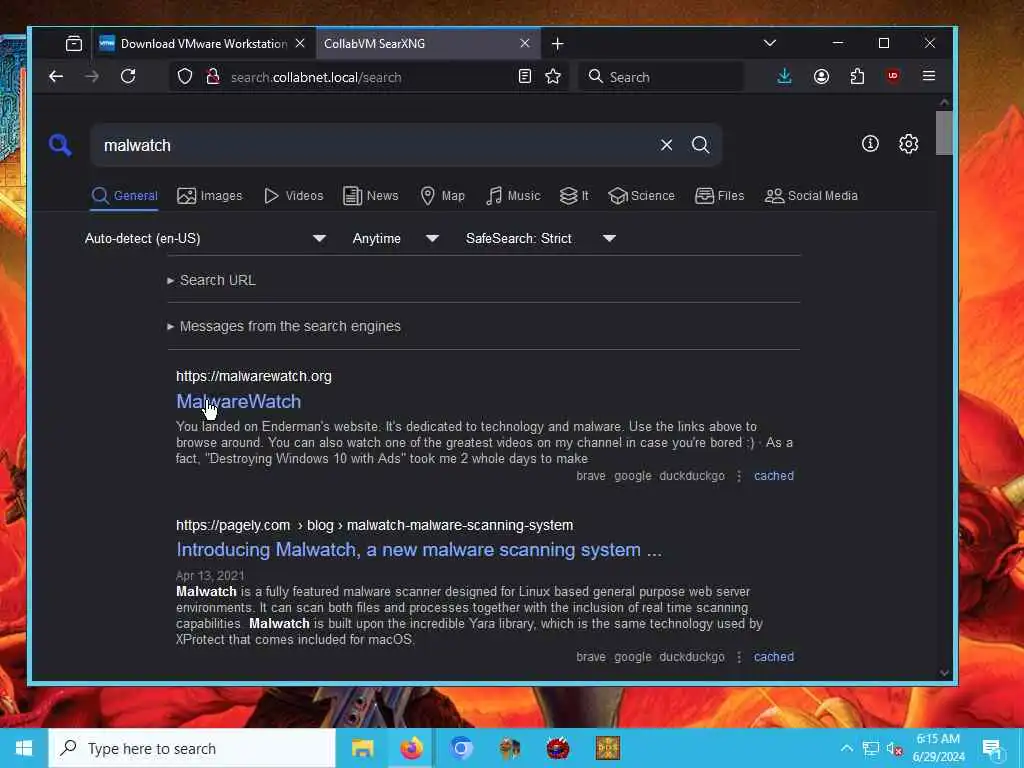This screenshot has width=1024, height=768.
Task: Select the Map search category
Action: 442,195
